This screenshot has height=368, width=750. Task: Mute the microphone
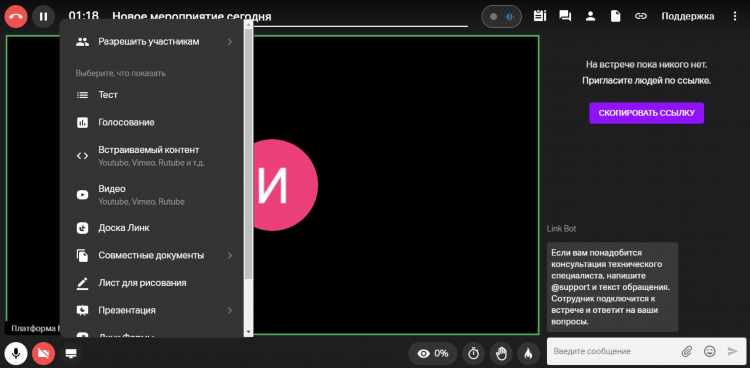(x=16, y=354)
